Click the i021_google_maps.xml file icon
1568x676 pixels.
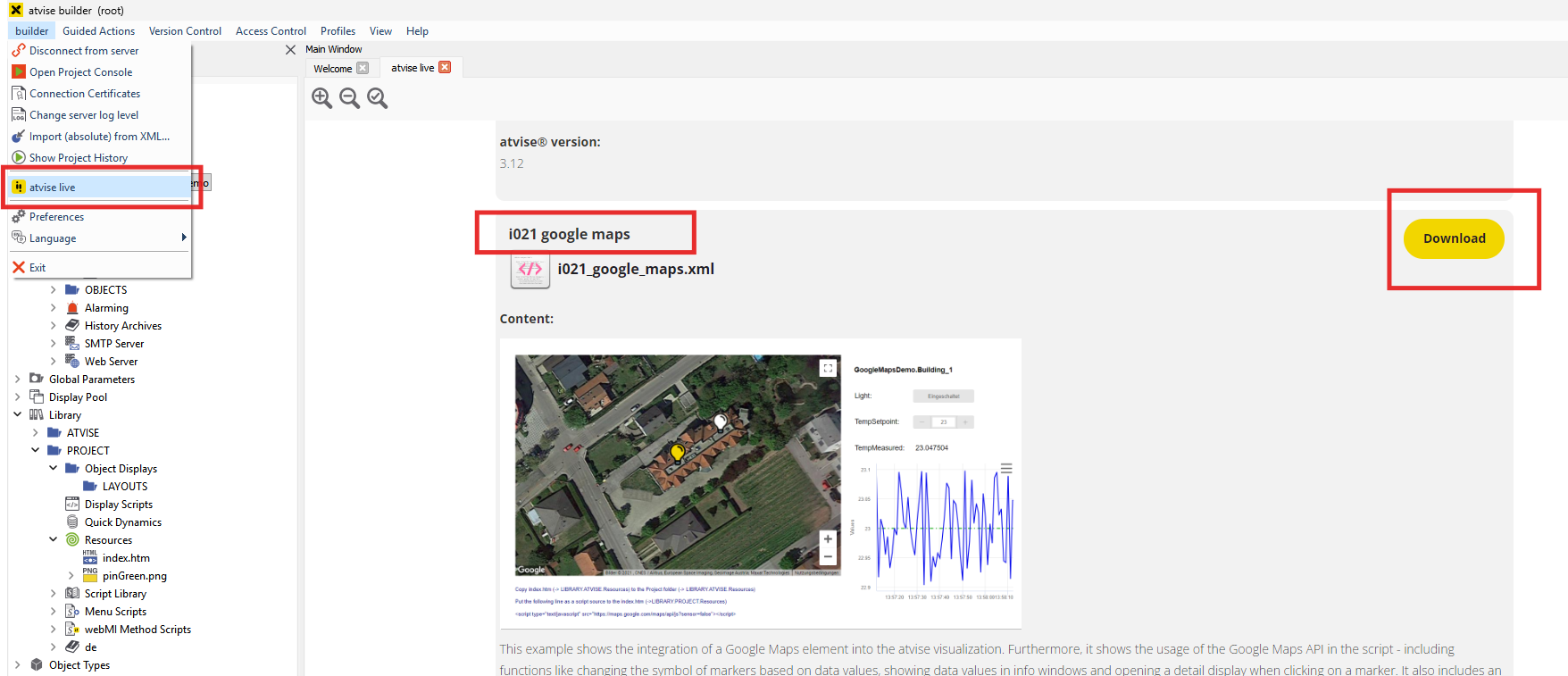coord(530,270)
